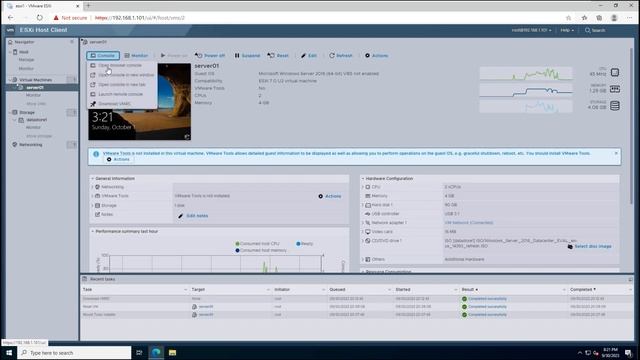Expand the Networking row in General Information
This screenshot has width=640, height=360.
click(x=93, y=187)
